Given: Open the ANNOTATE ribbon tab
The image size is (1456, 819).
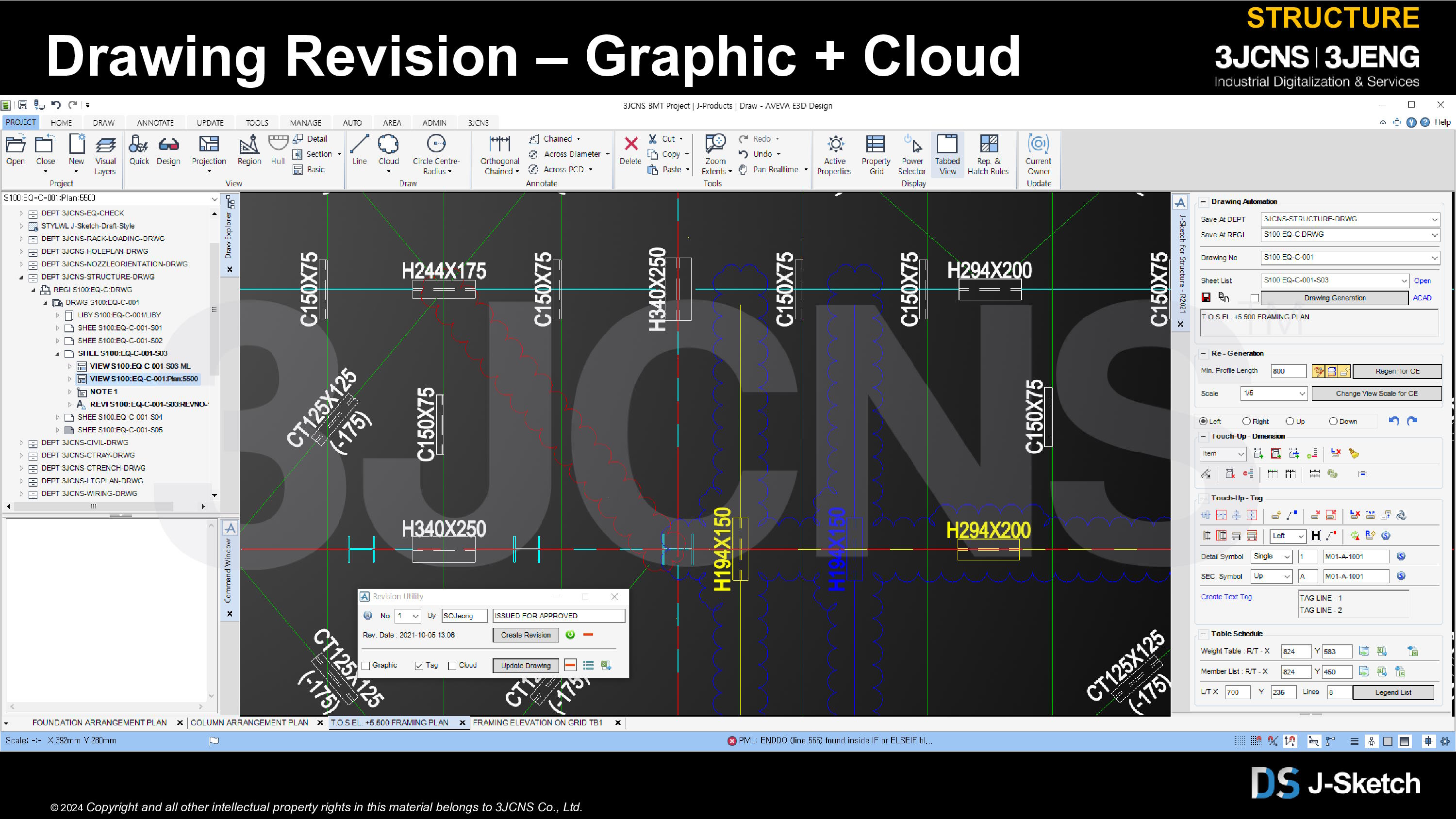Looking at the screenshot, I should 155,123.
